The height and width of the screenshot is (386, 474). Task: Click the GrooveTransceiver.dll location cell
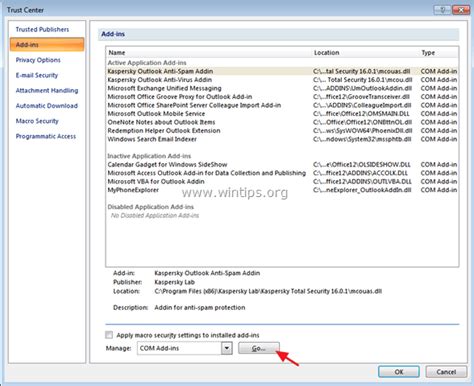coord(361,97)
